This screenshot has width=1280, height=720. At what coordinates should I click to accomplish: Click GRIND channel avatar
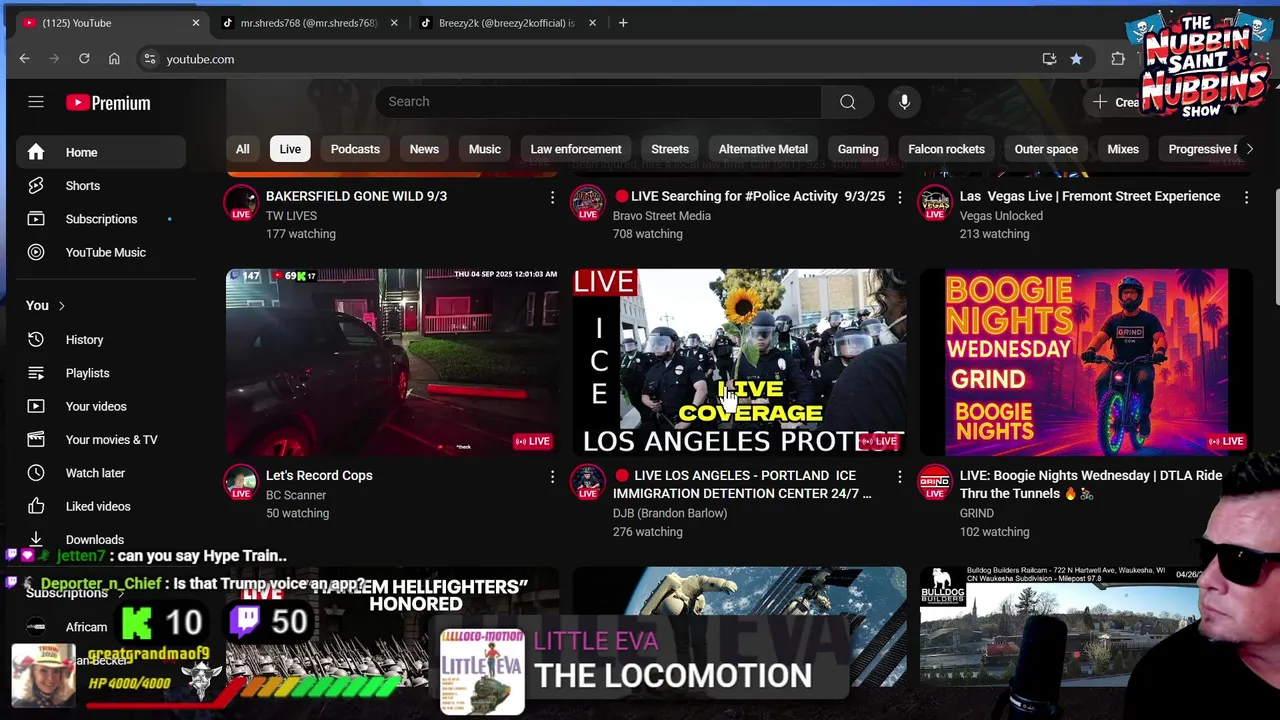pos(935,482)
